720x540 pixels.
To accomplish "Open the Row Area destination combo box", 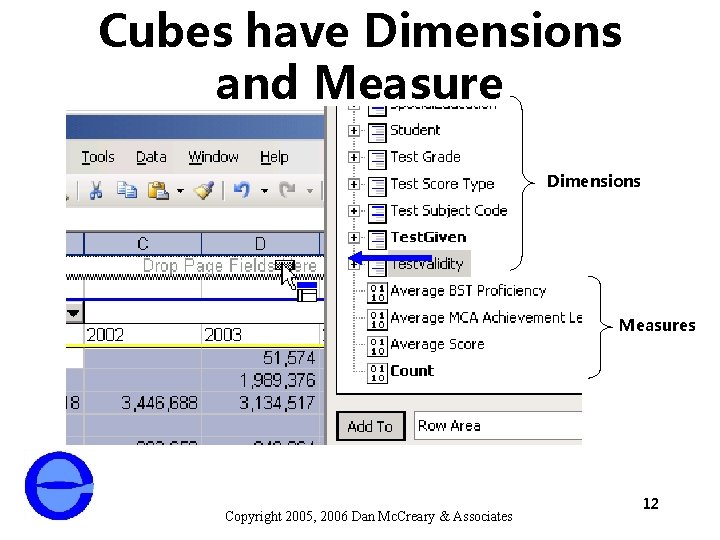I will 498,426.
